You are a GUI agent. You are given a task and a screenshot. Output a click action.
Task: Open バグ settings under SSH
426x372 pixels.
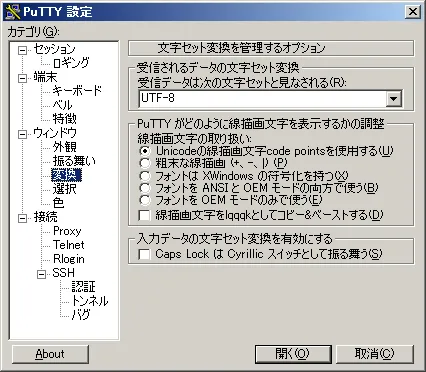coord(81,314)
